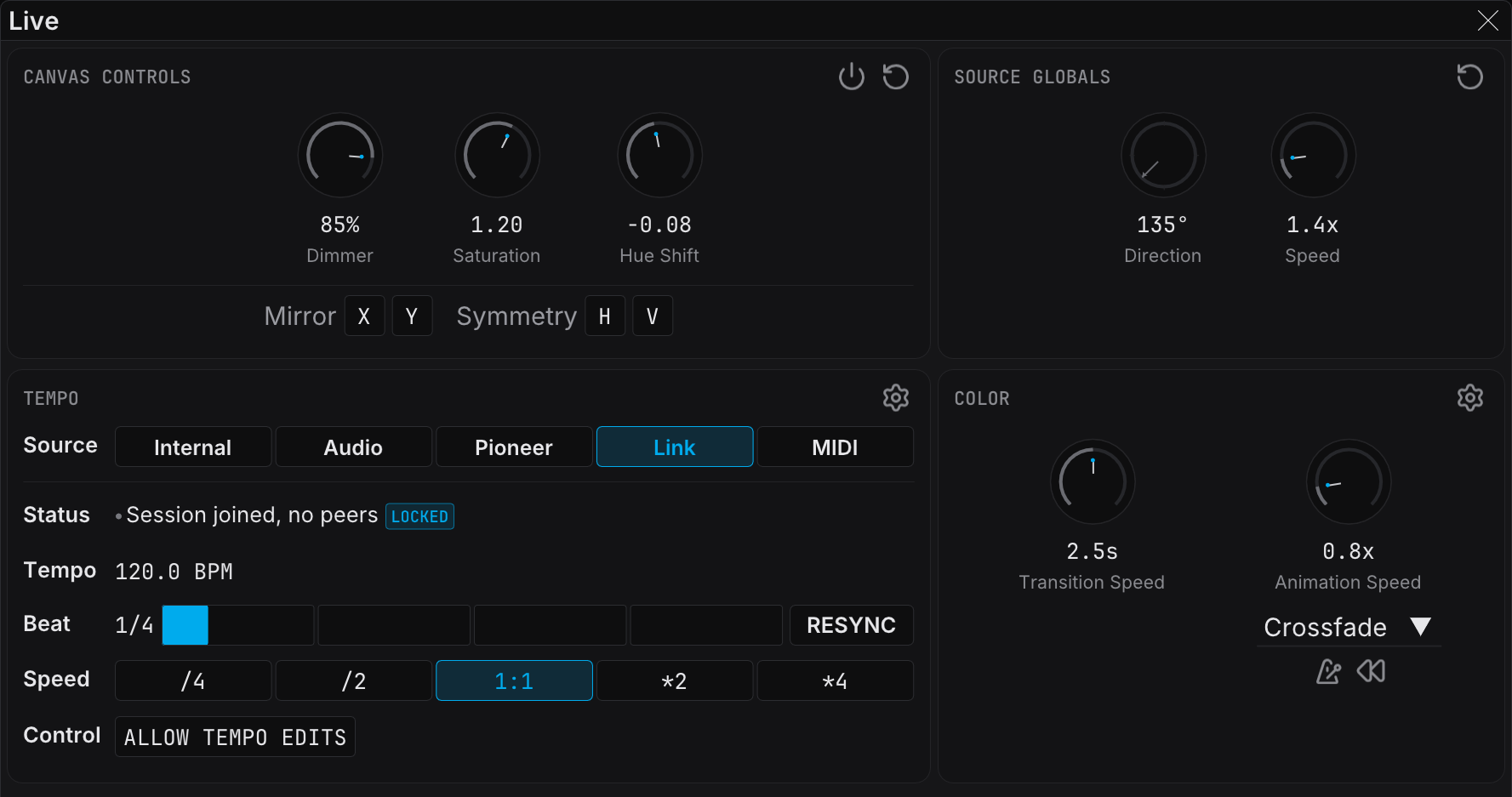Set tempo speed to /2

pyautogui.click(x=353, y=680)
